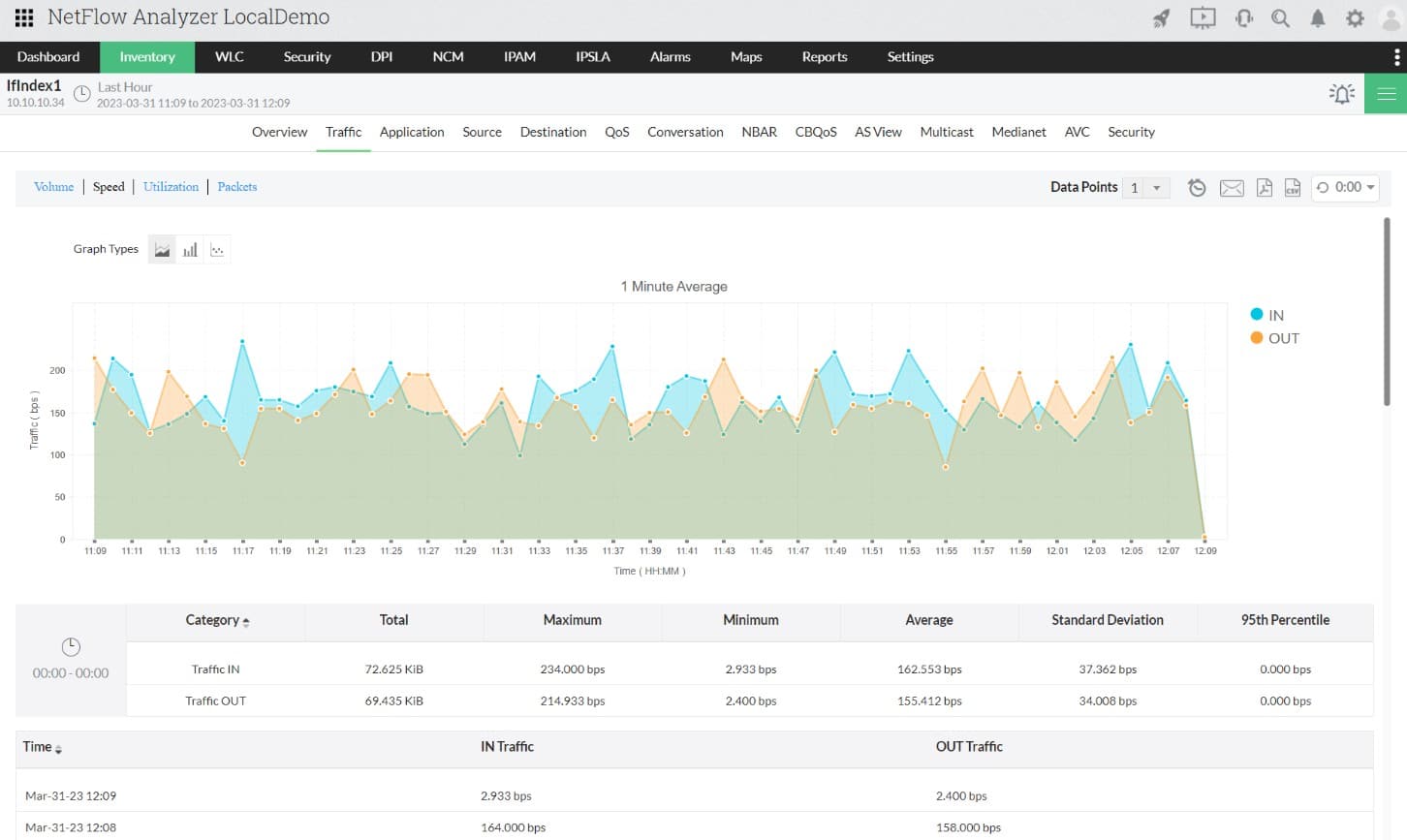Switch to the Utilization view
Screen dimensions: 1407x840
pos(171,187)
